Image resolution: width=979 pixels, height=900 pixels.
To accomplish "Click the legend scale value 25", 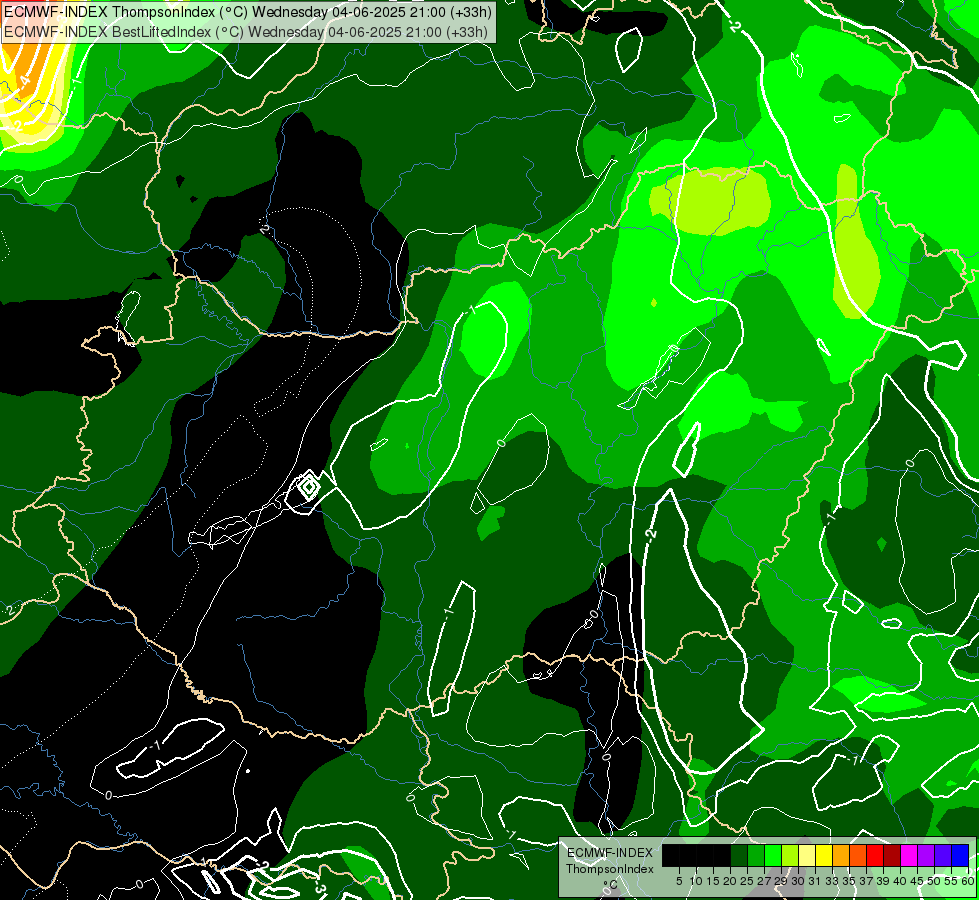I will (x=747, y=881).
